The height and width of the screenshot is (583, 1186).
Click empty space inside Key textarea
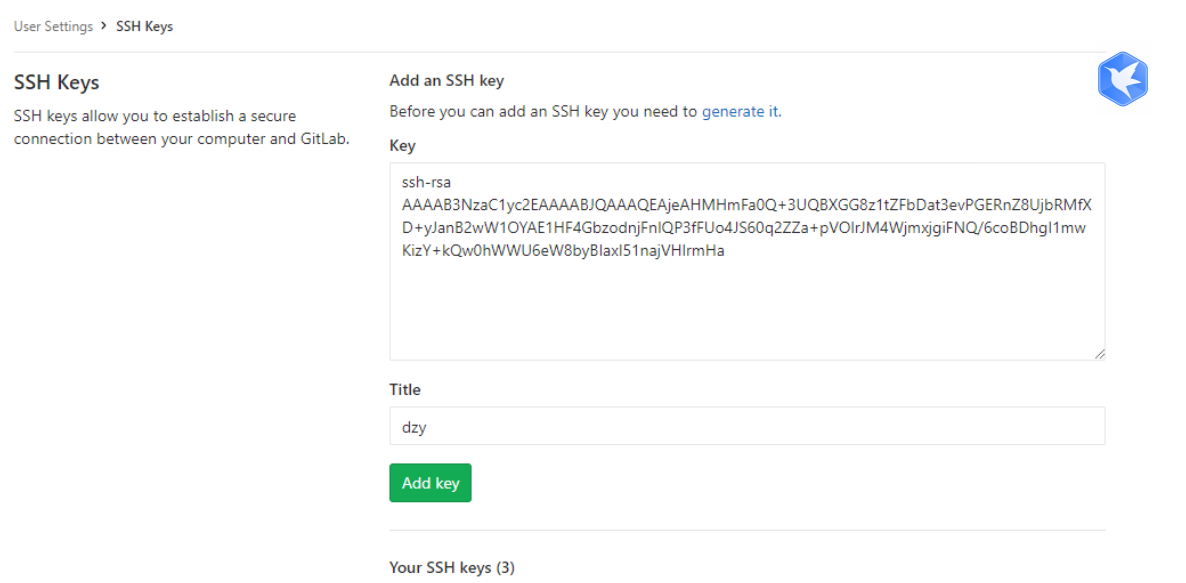747,310
